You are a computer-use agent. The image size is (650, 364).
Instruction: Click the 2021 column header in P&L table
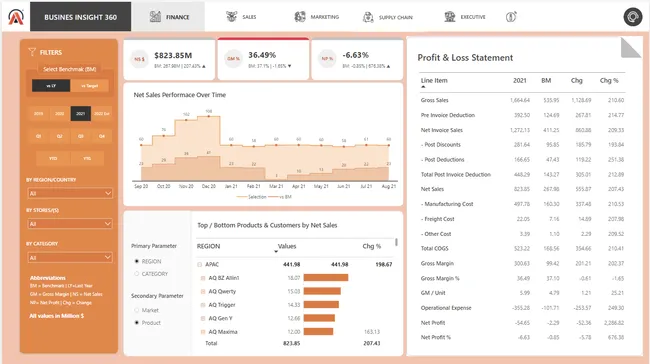520,80
